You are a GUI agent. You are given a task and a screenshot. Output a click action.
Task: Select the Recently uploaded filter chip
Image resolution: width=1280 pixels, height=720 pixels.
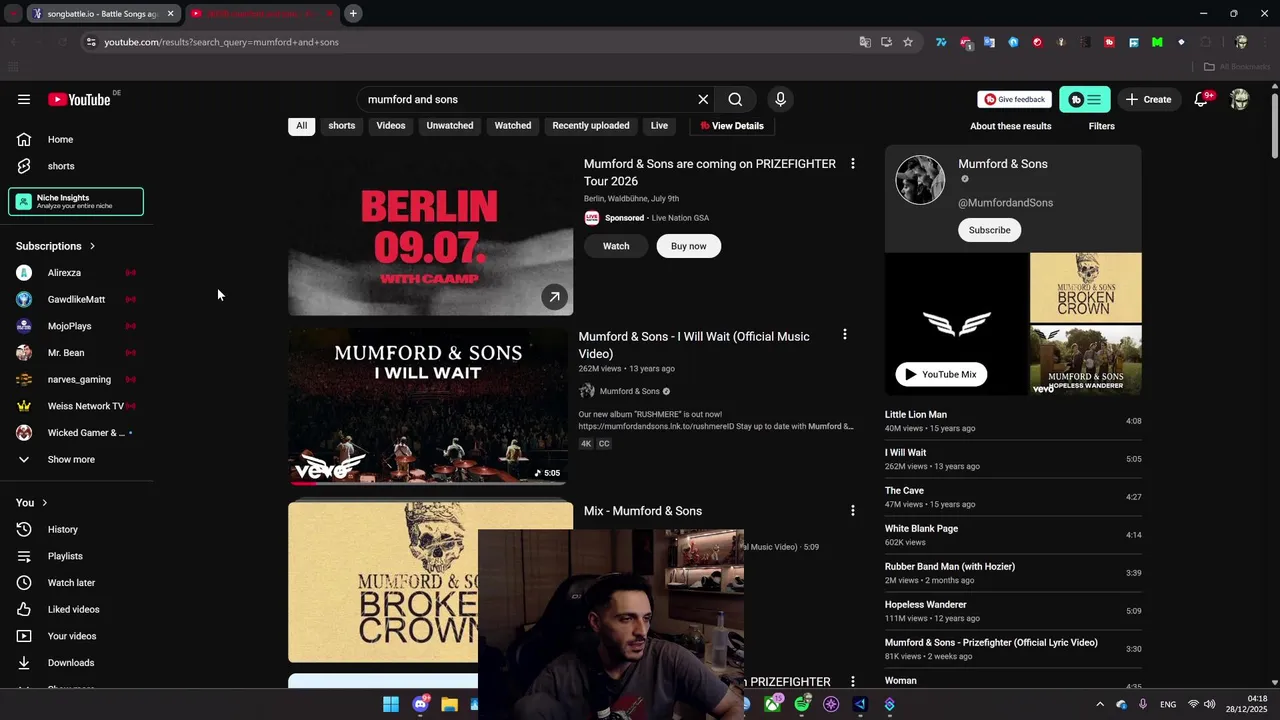pos(591,126)
